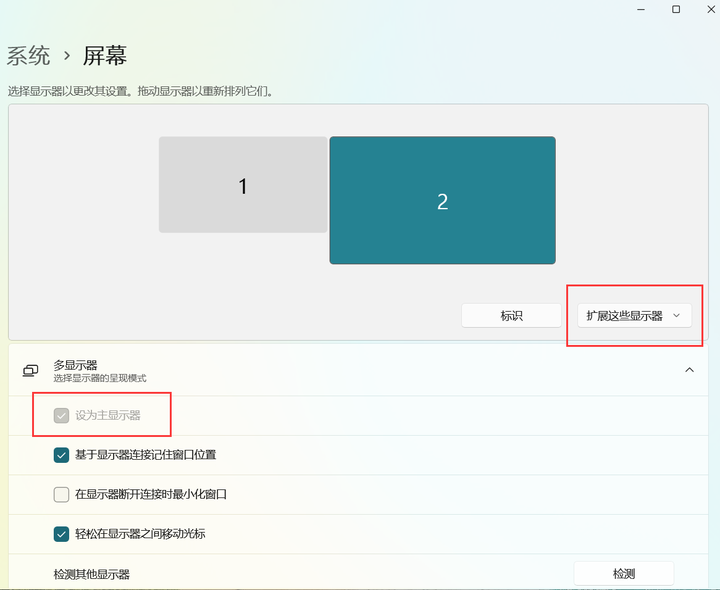
Task: Click the 标识 identify button
Action: [x=512, y=316]
